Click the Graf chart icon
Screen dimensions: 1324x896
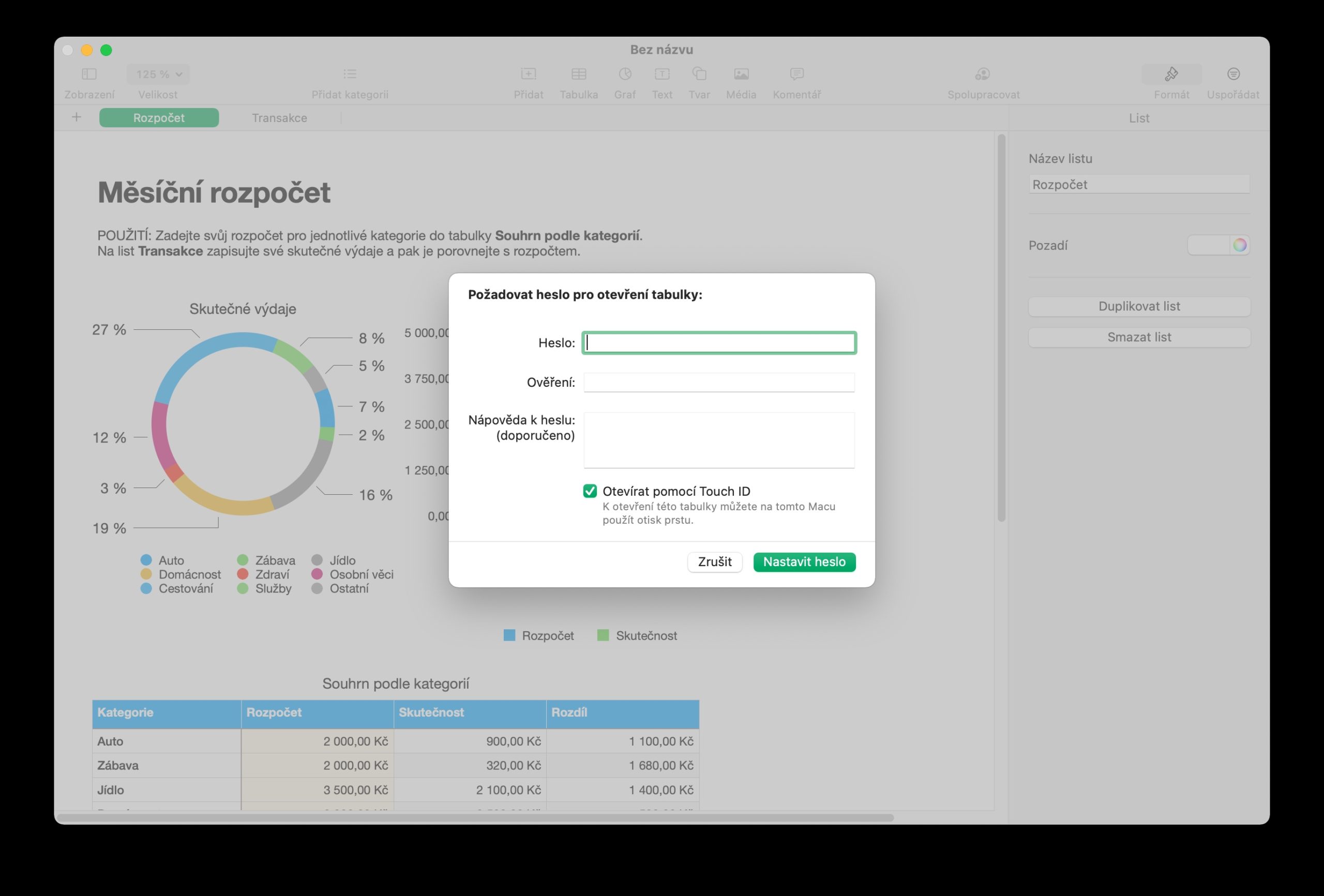click(x=624, y=74)
